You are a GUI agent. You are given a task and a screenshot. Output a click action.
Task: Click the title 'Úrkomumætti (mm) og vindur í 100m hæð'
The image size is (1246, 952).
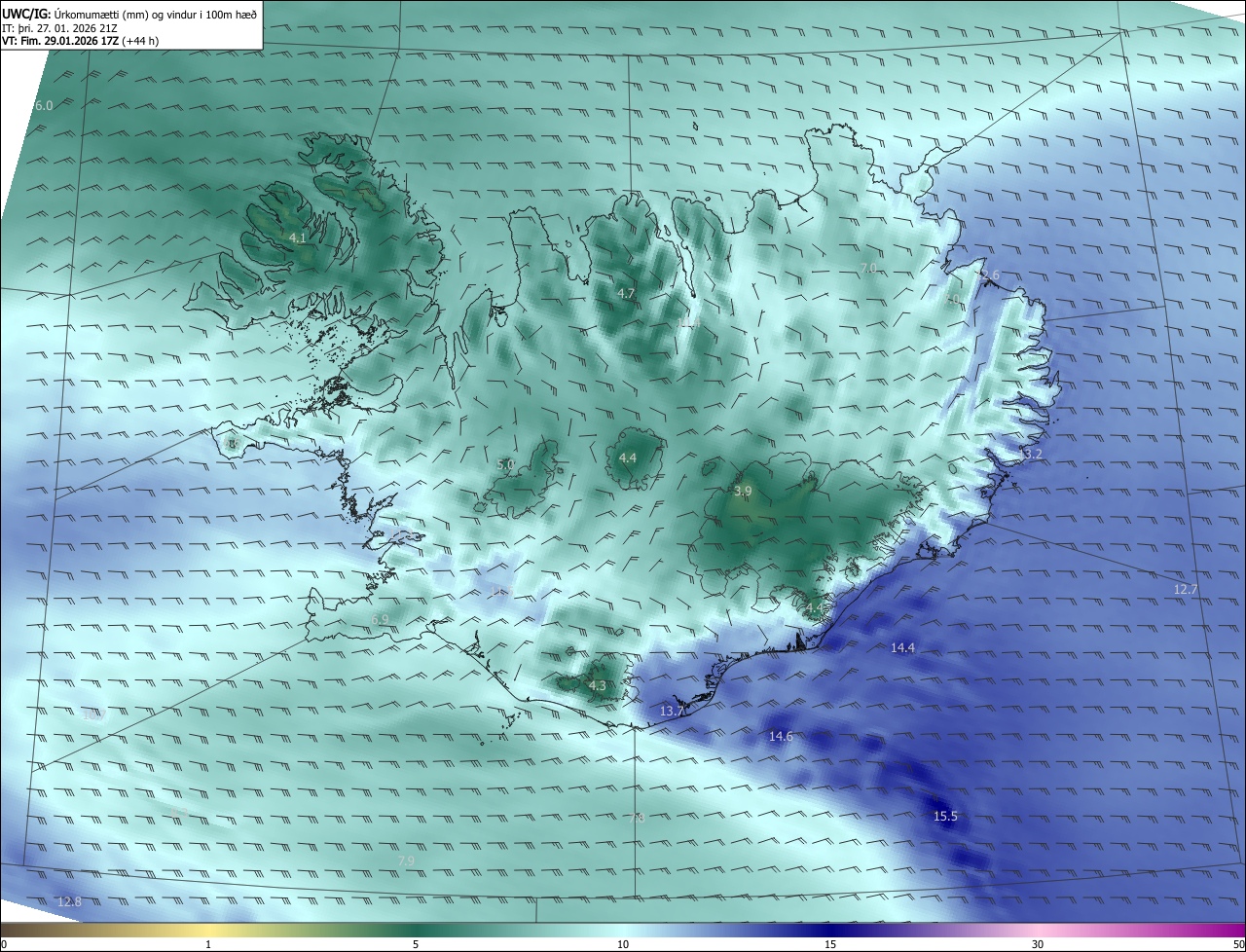tap(156, 14)
